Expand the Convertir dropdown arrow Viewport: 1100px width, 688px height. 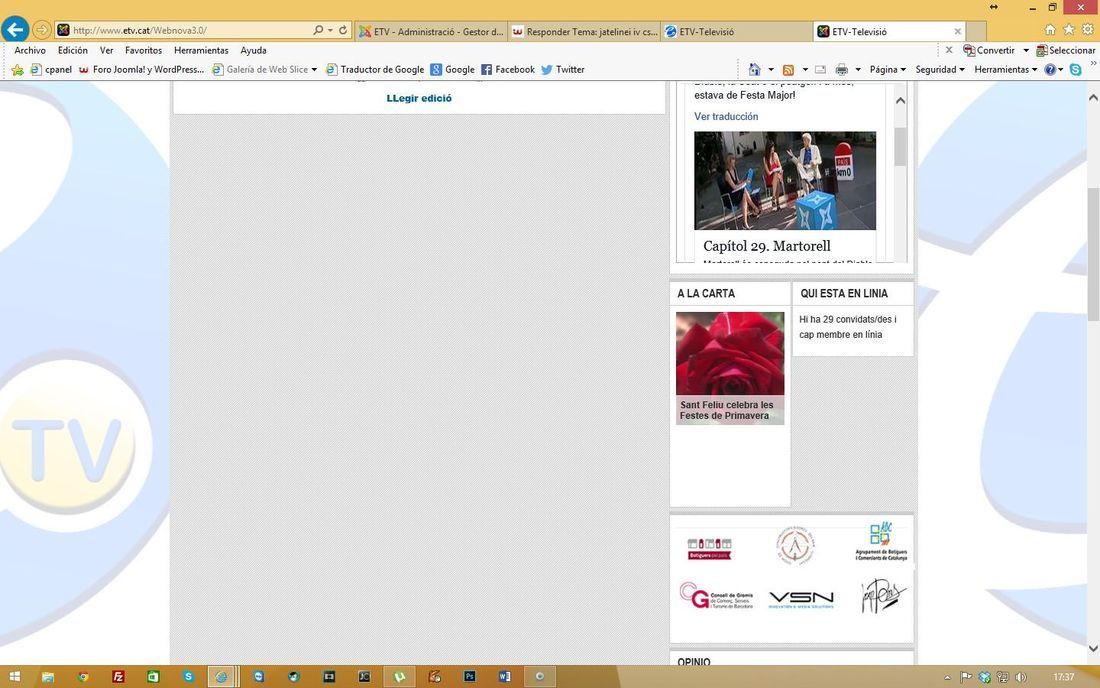(x=1026, y=50)
